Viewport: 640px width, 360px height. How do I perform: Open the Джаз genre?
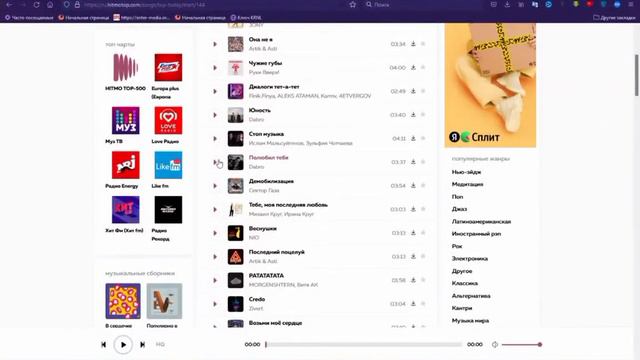coord(459,209)
